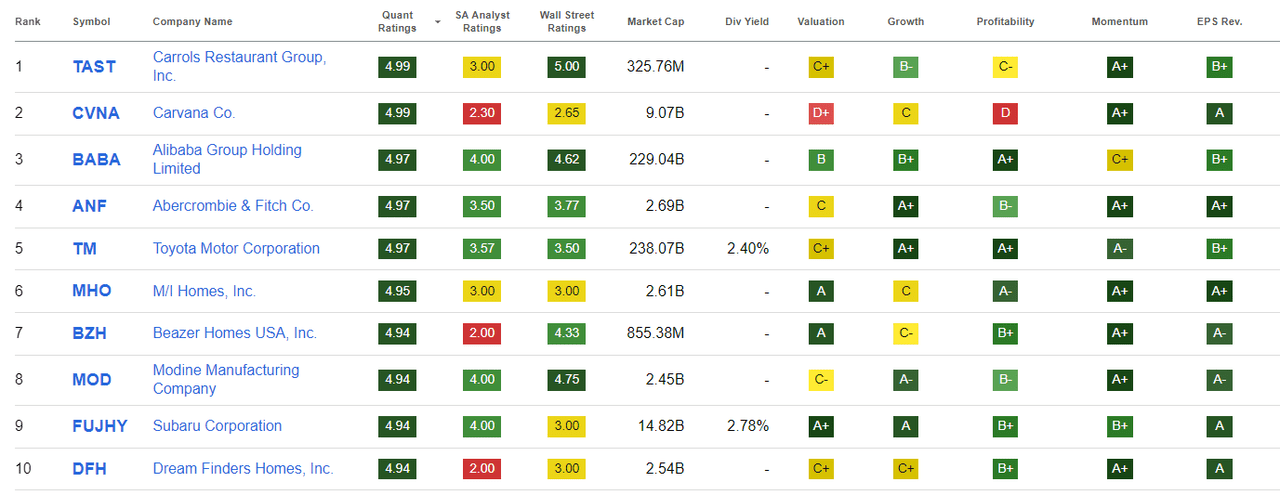Open Dream Finders Homes, Inc. page
Viewport: 1280px width, 495px height.
pyautogui.click(x=243, y=468)
